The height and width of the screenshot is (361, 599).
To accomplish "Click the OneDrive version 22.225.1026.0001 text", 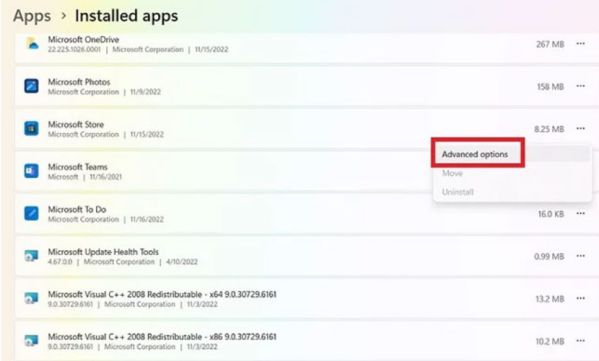I will point(74,49).
